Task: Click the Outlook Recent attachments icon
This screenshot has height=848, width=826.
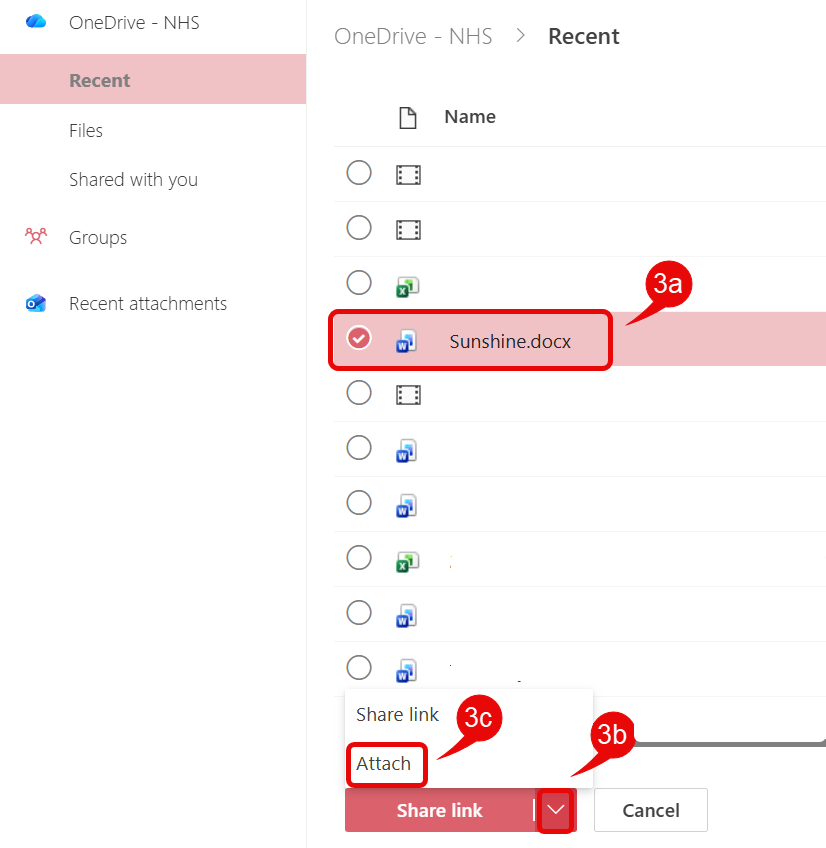Action: [x=36, y=303]
